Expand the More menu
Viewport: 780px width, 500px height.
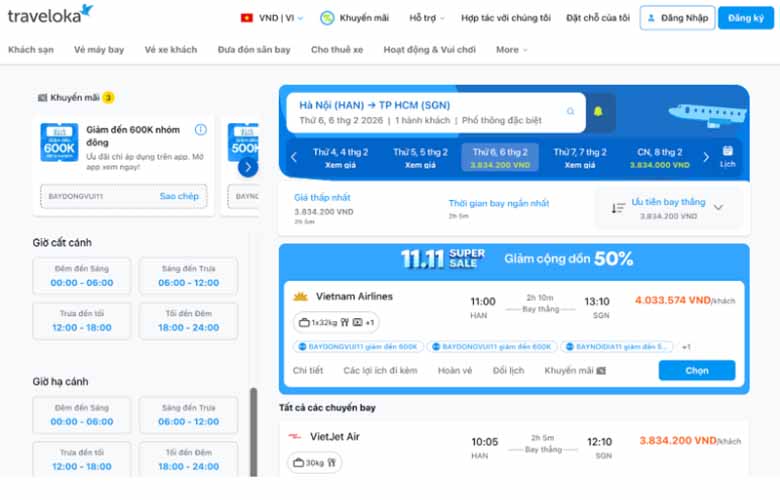pyautogui.click(x=511, y=50)
